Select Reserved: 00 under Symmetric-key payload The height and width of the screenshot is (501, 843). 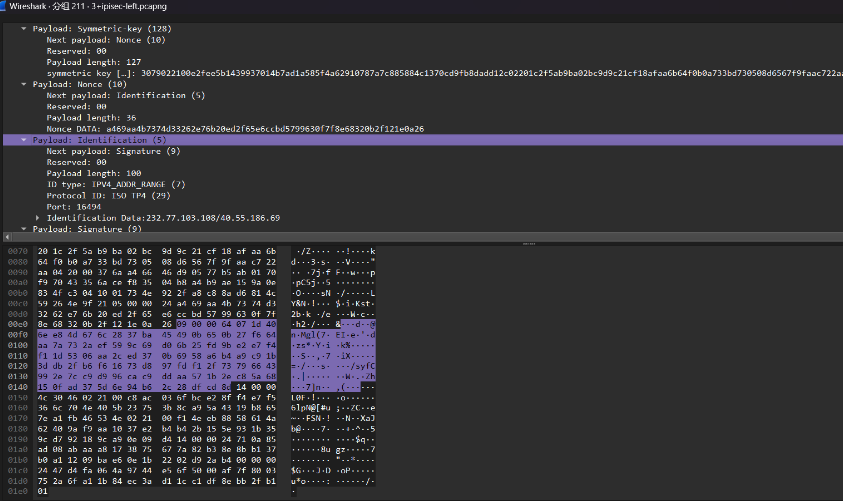[76, 51]
